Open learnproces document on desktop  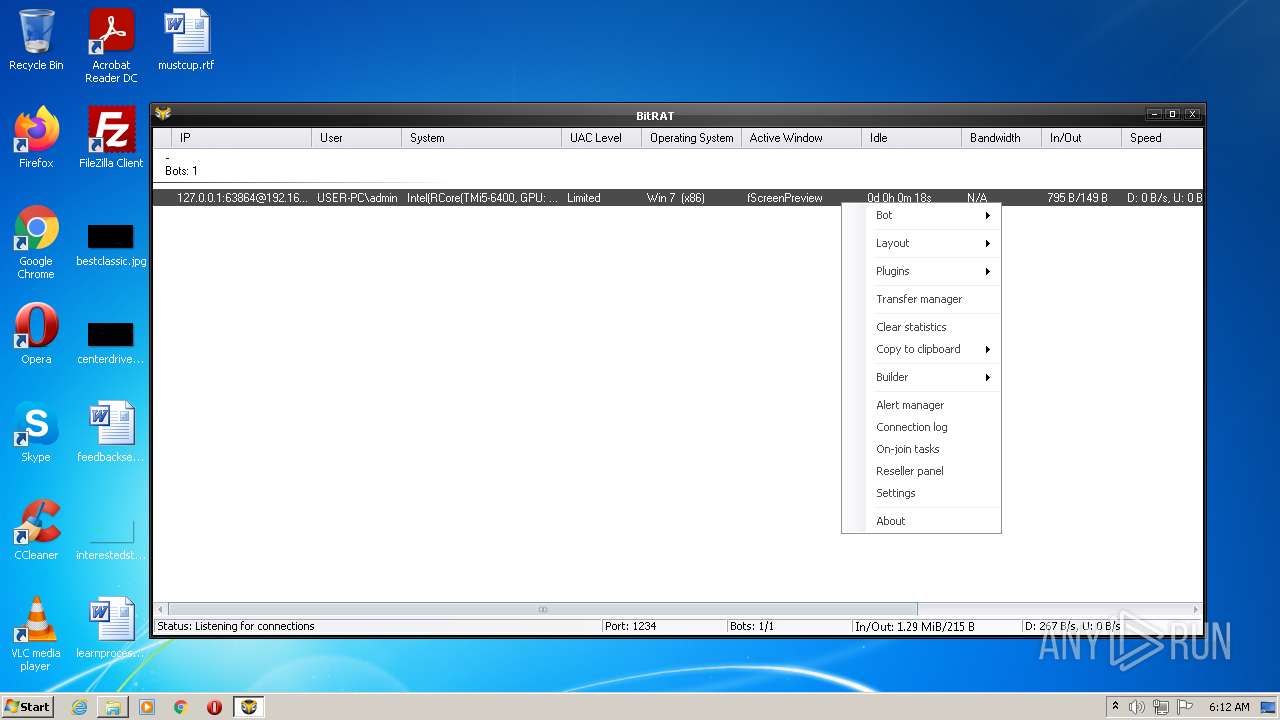point(111,628)
